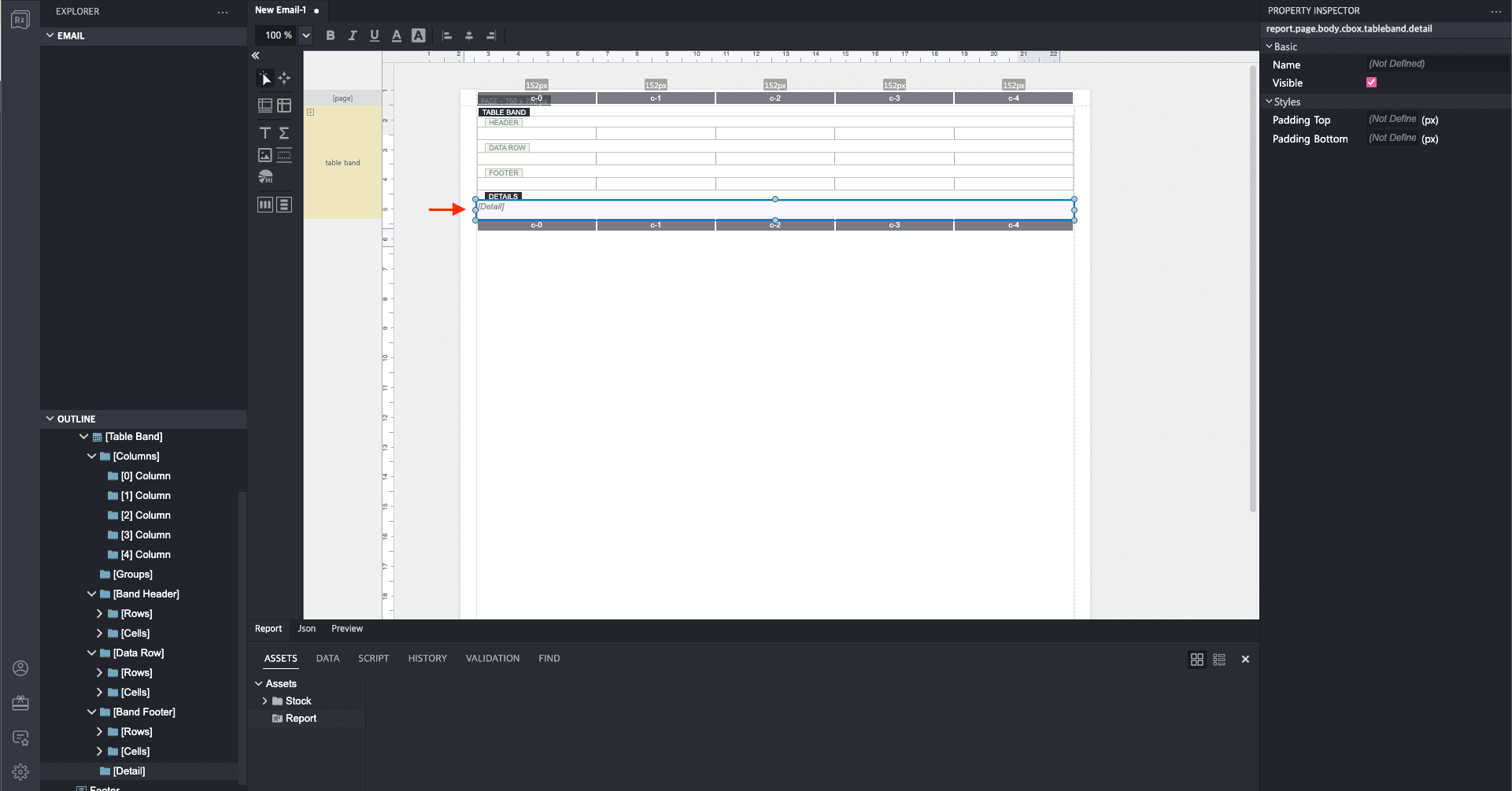
Task: Insert a row box layout
Action: coord(284,205)
